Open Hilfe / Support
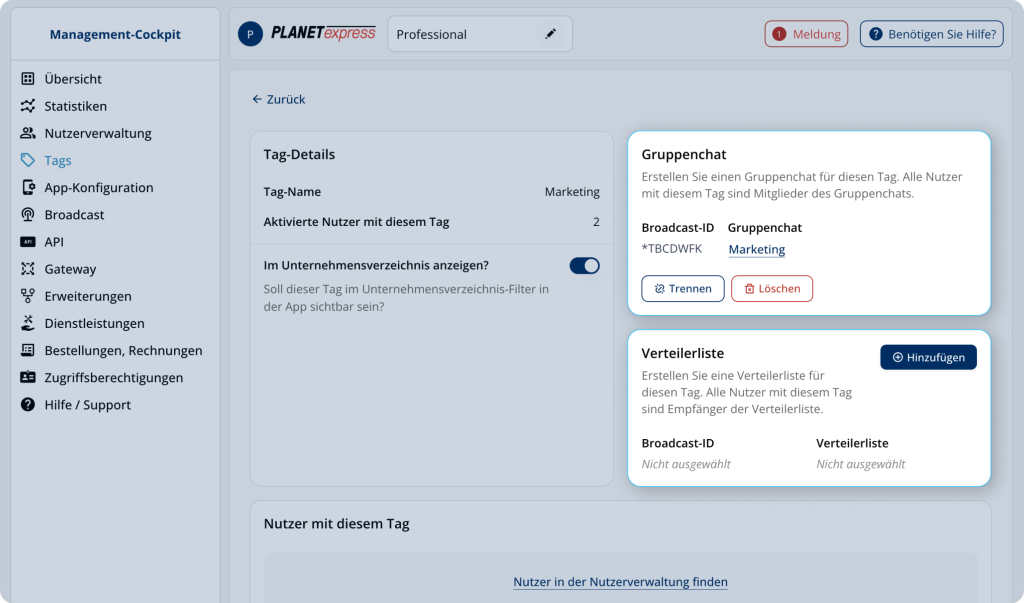 [88, 405]
